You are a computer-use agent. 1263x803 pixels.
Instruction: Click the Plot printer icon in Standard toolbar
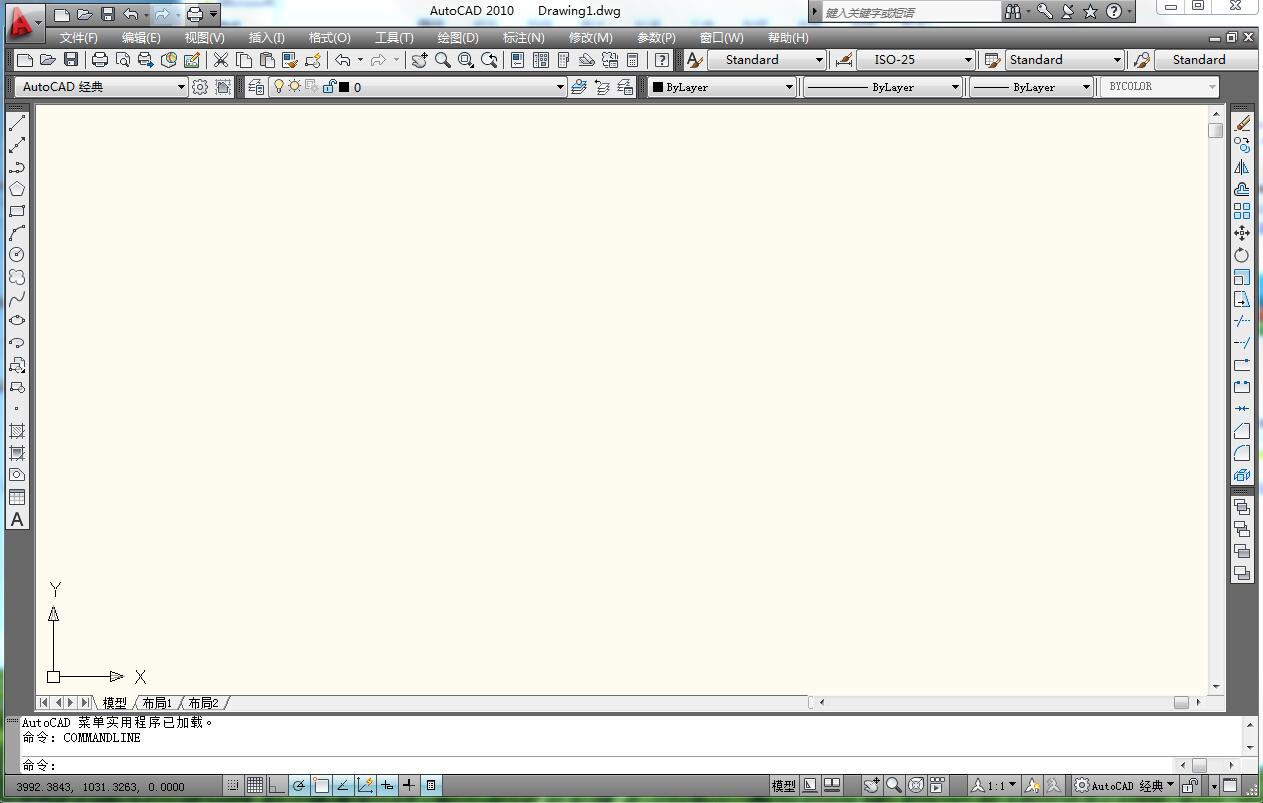(100, 60)
